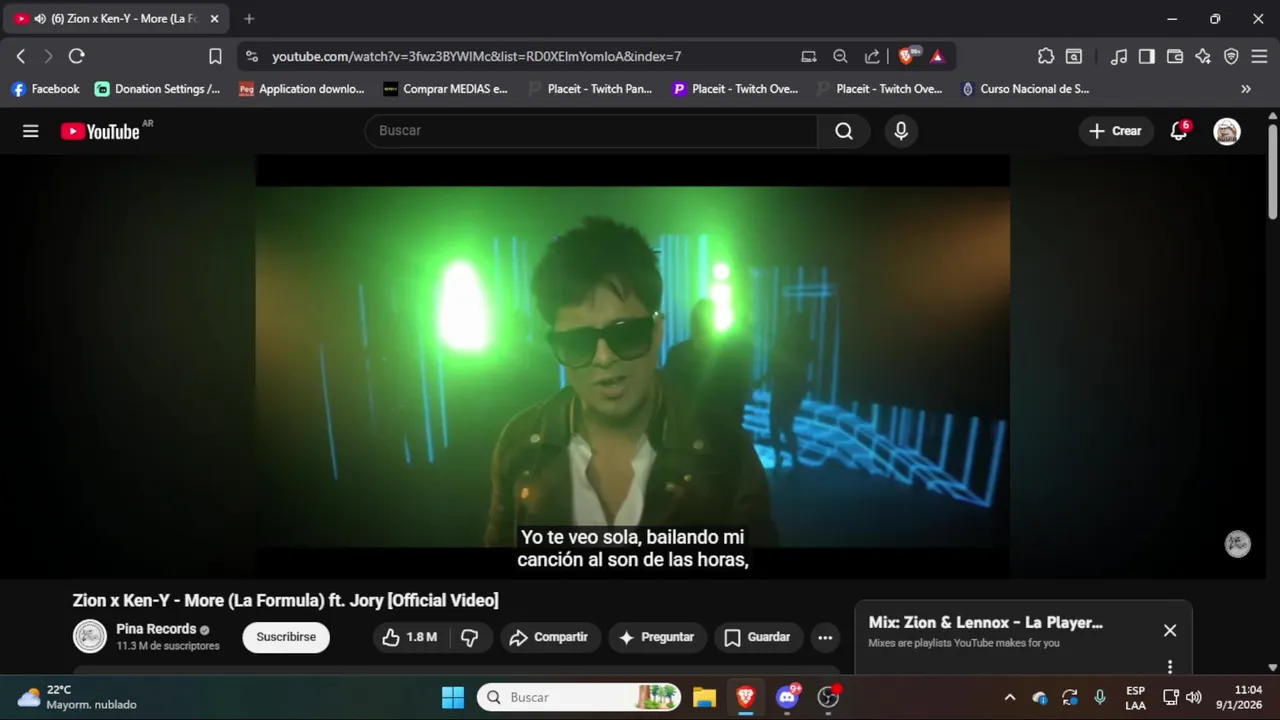Go to YouTube home via logo

tap(100, 131)
